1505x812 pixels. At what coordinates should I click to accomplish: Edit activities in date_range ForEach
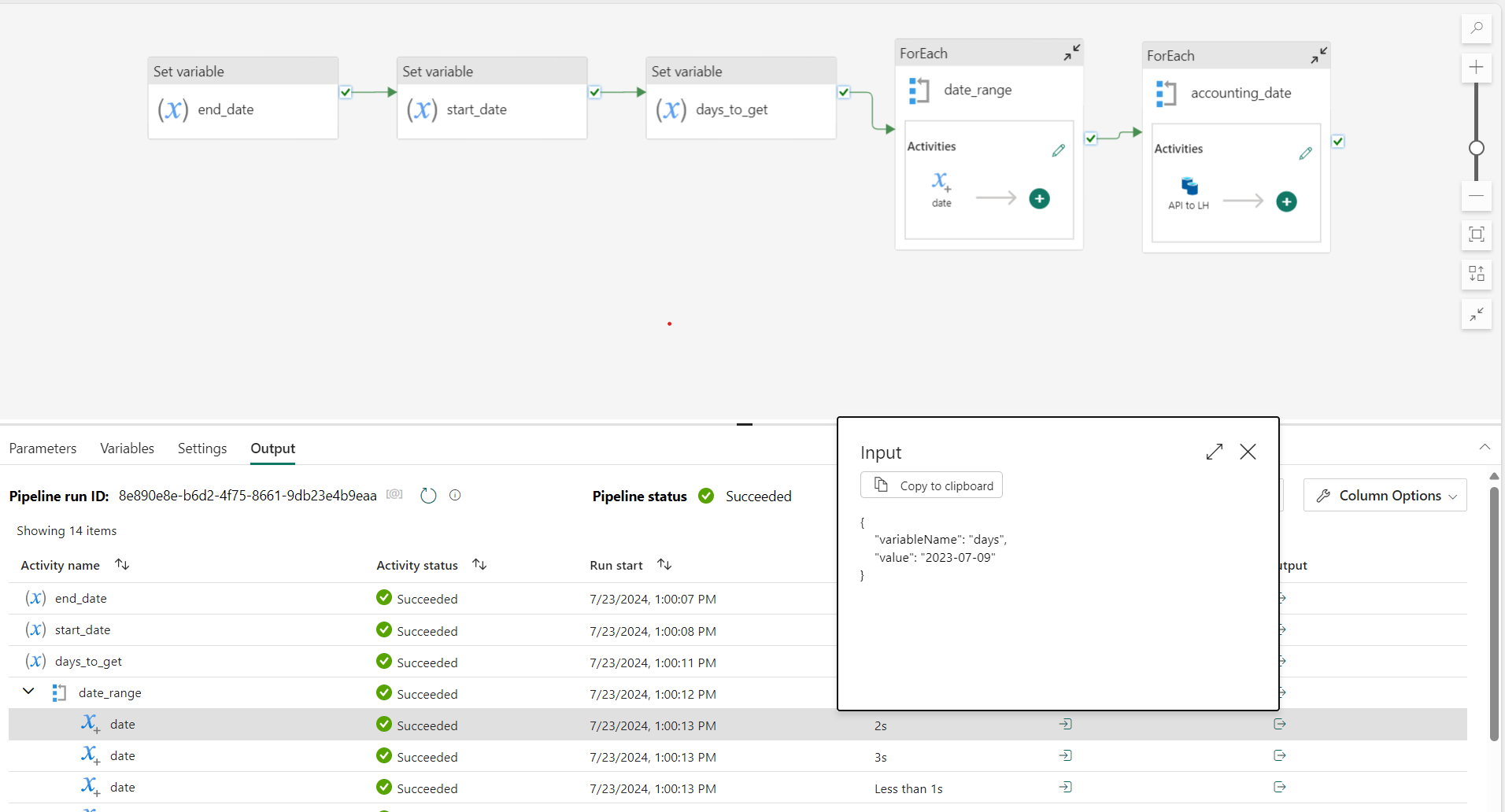click(1059, 150)
